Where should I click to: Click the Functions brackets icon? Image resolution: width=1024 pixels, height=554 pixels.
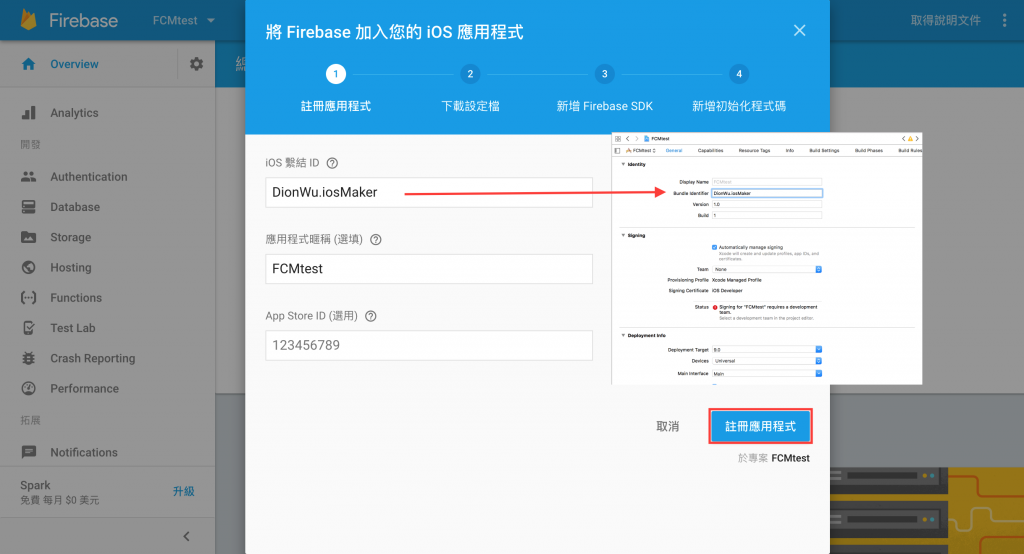[29, 298]
